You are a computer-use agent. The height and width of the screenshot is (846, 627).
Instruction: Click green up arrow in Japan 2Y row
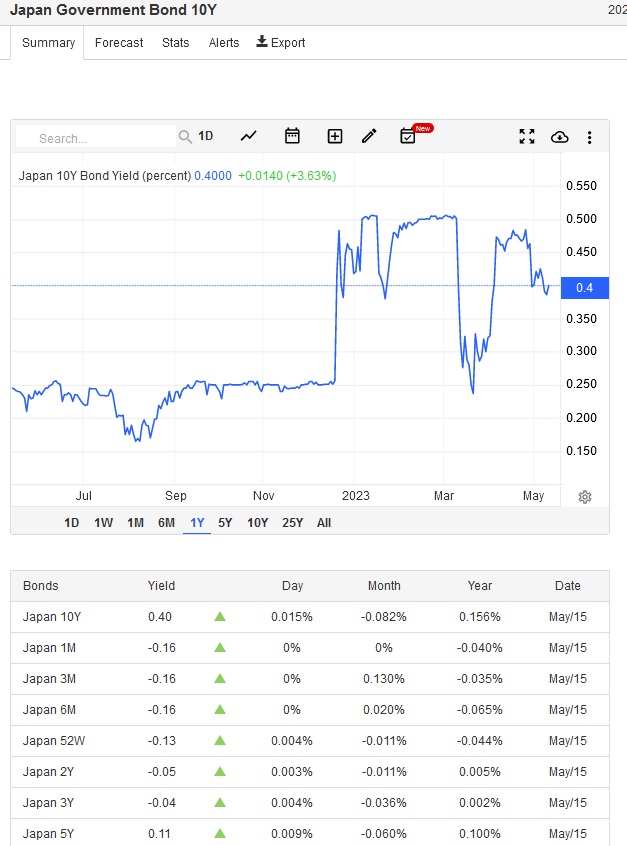[x=220, y=772]
